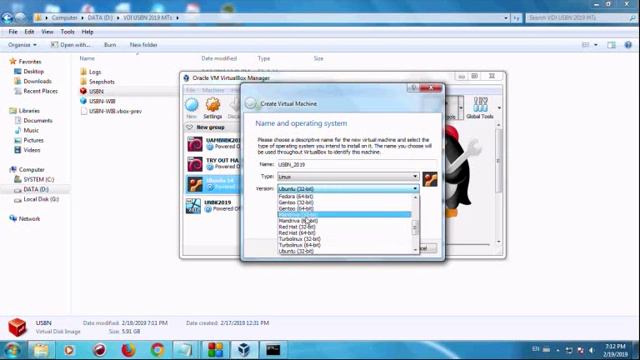Open the Explorer Tools menu
The height and width of the screenshot is (360, 640).
(x=67, y=32)
